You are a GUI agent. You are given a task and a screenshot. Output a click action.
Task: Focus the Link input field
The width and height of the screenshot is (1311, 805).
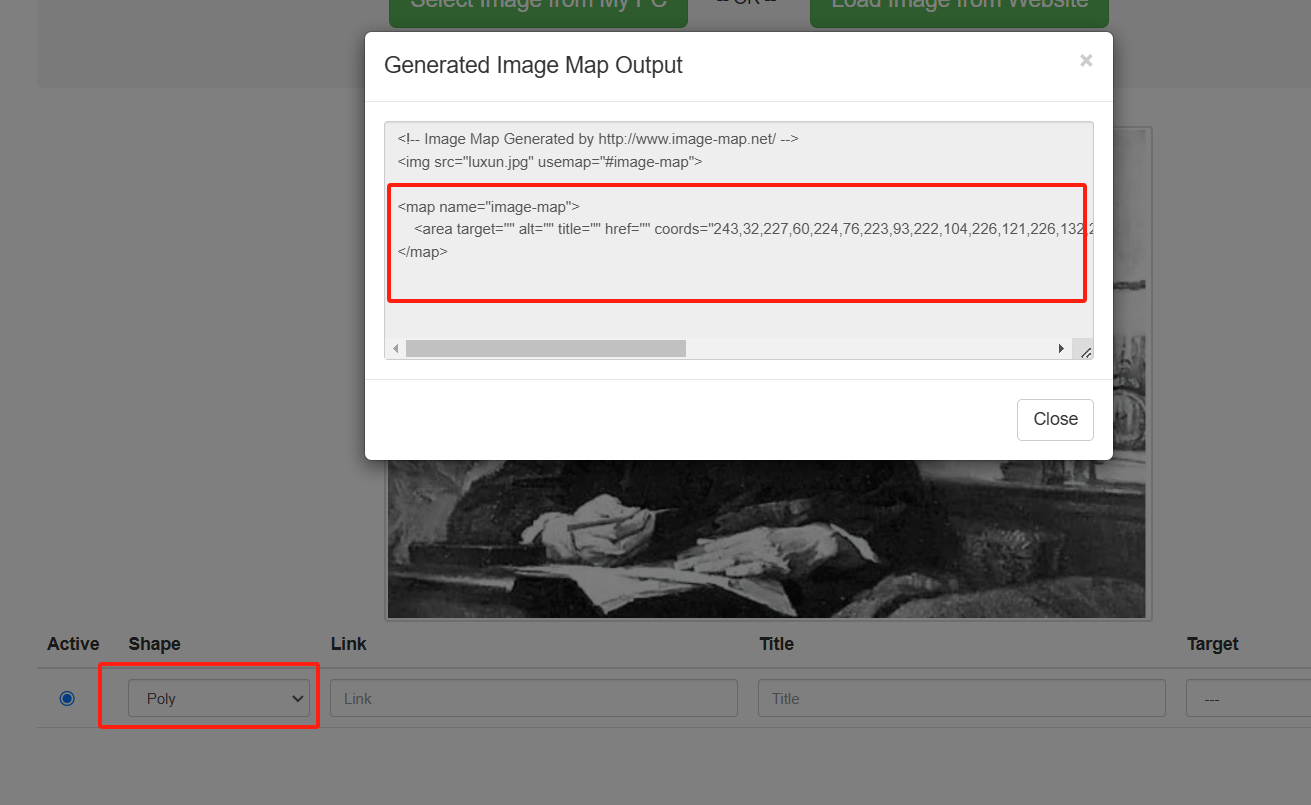pos(534,698)
